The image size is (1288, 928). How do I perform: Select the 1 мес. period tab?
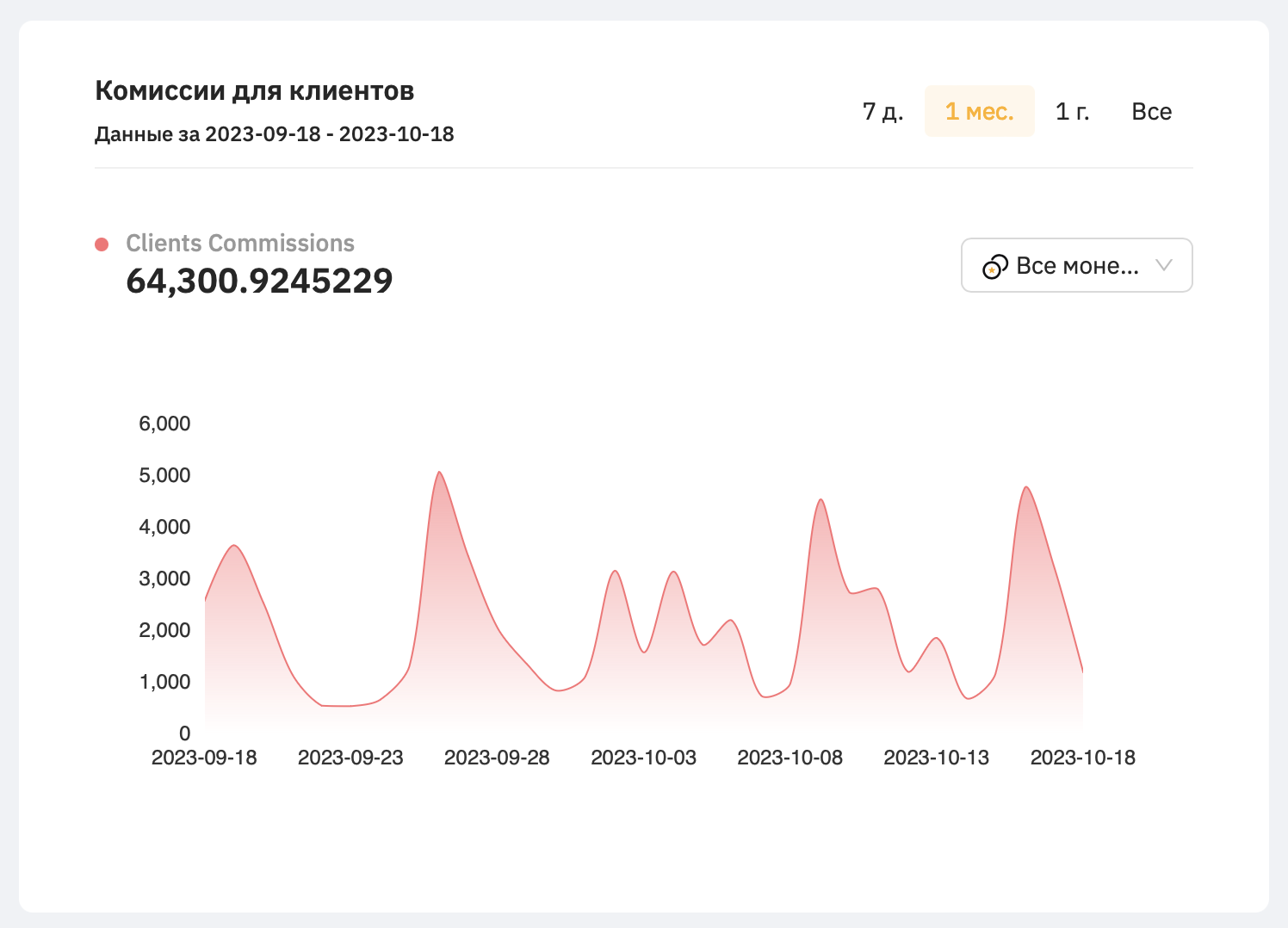click(x=979, y=112)
